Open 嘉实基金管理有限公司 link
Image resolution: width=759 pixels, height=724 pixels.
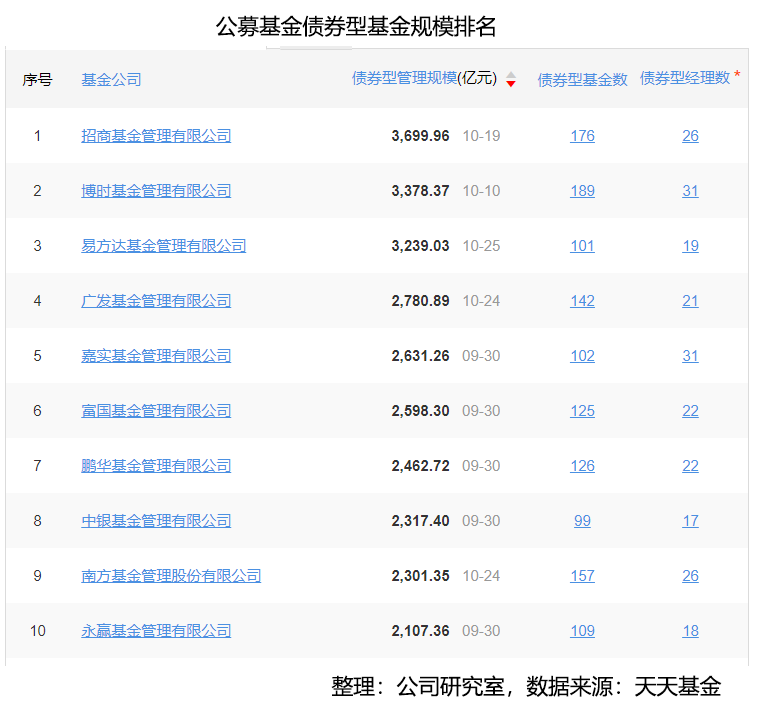point(156,356)
